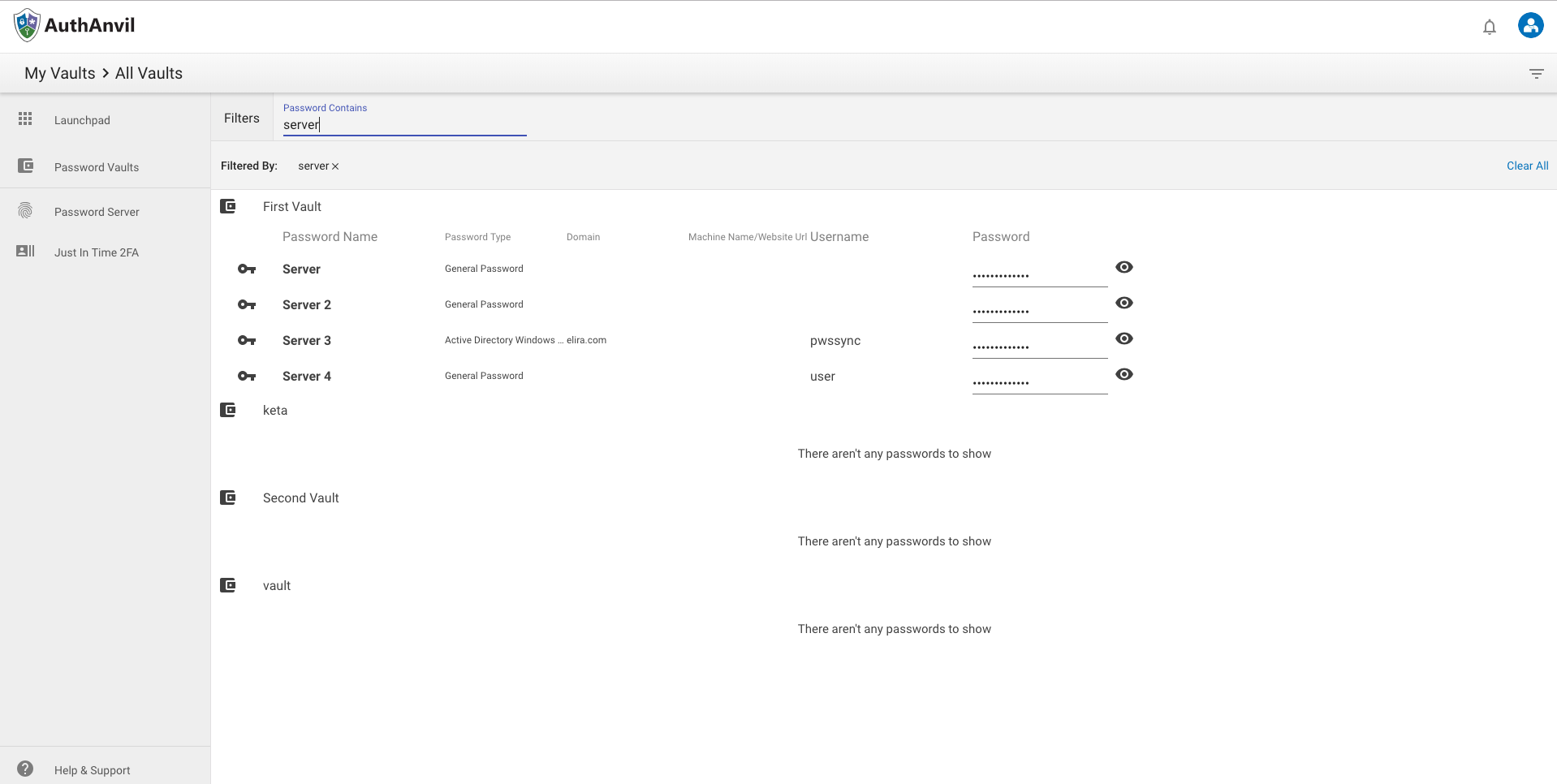Click the Just In Time 2FA icon
Image resolution: width=1557 pixels, height=784 pixels.
coord(25,251)
